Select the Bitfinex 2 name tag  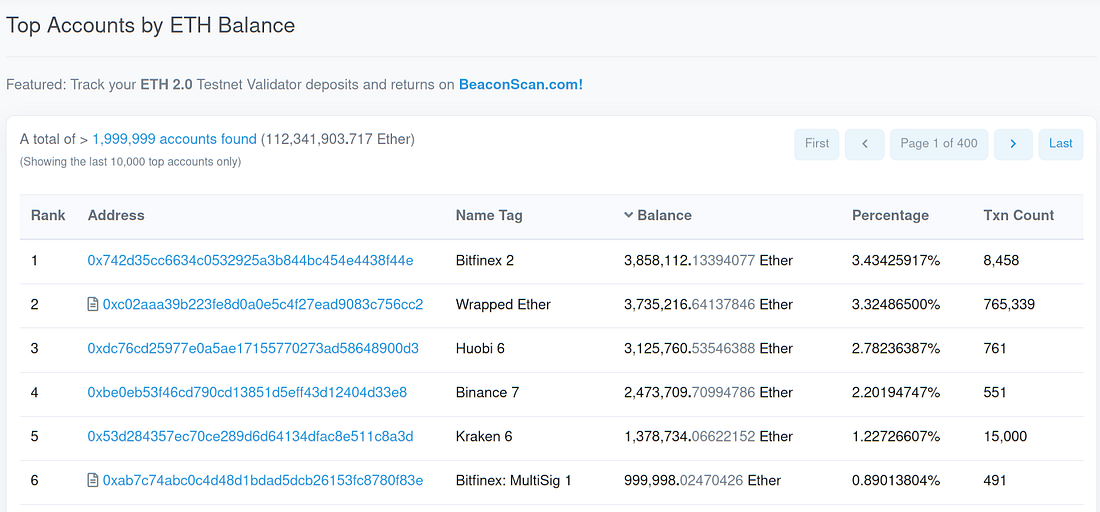[485, 261]
